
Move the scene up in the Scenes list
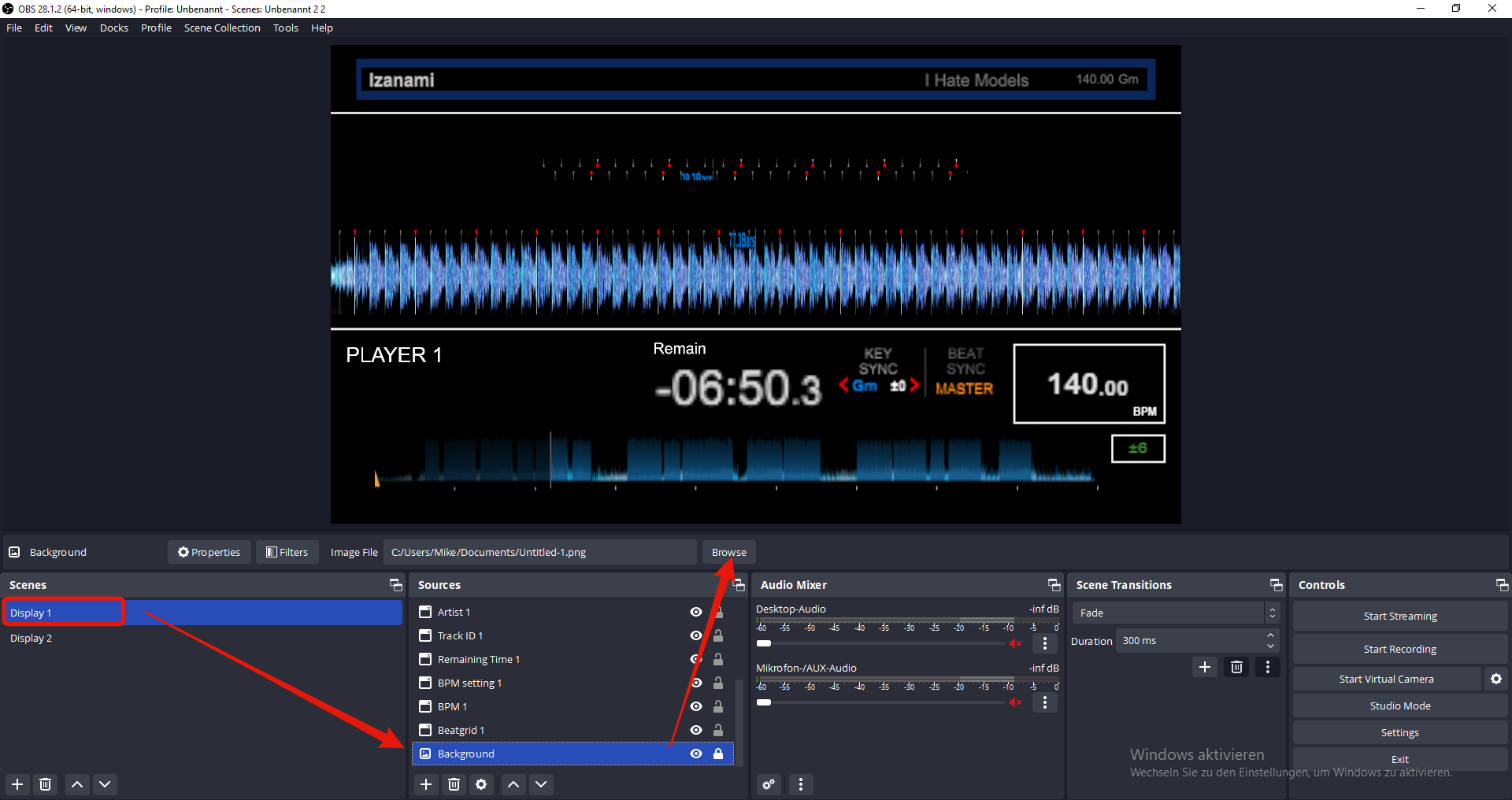77,784
